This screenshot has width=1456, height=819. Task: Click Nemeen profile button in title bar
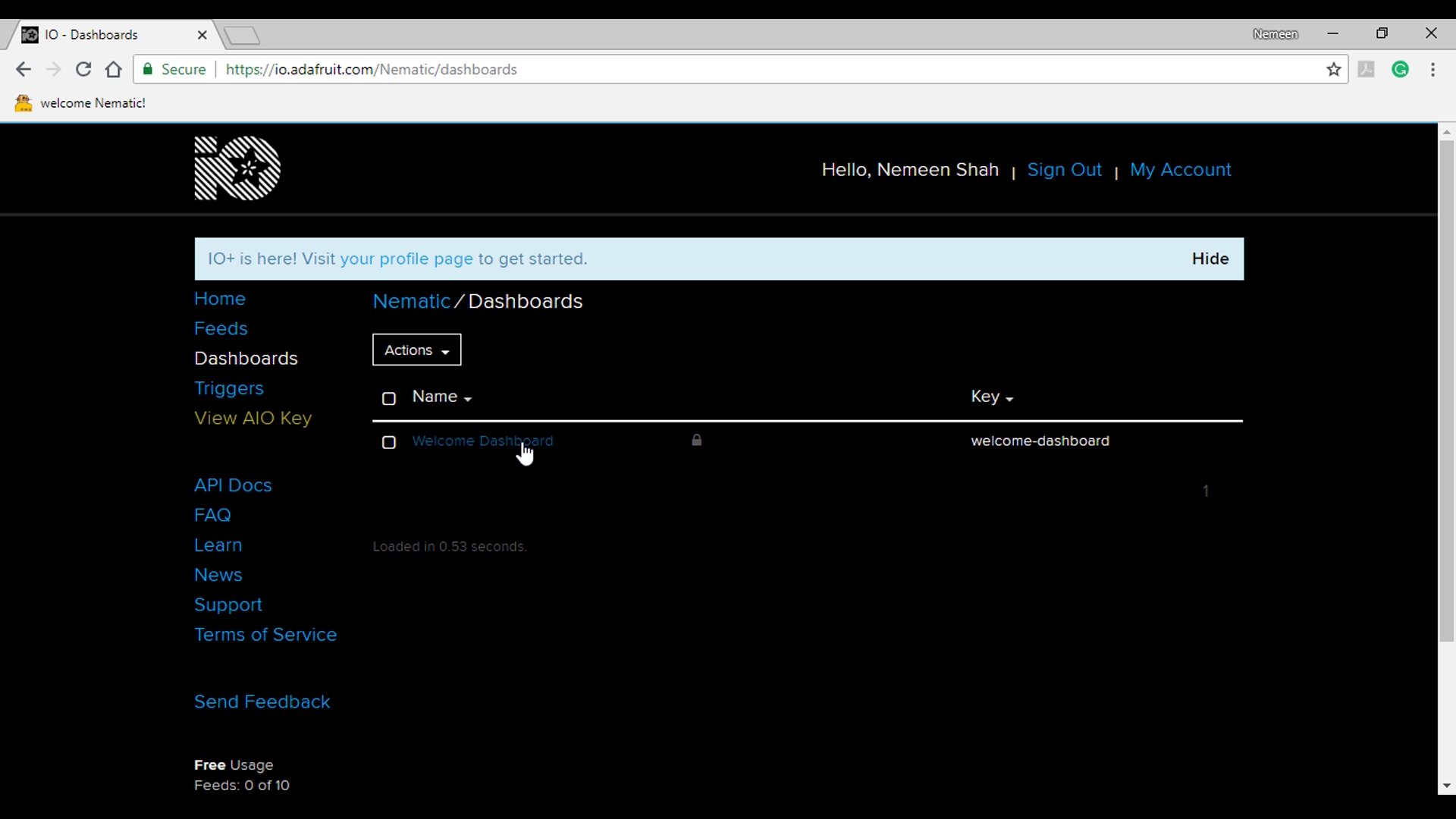[x=1276, y=35]
